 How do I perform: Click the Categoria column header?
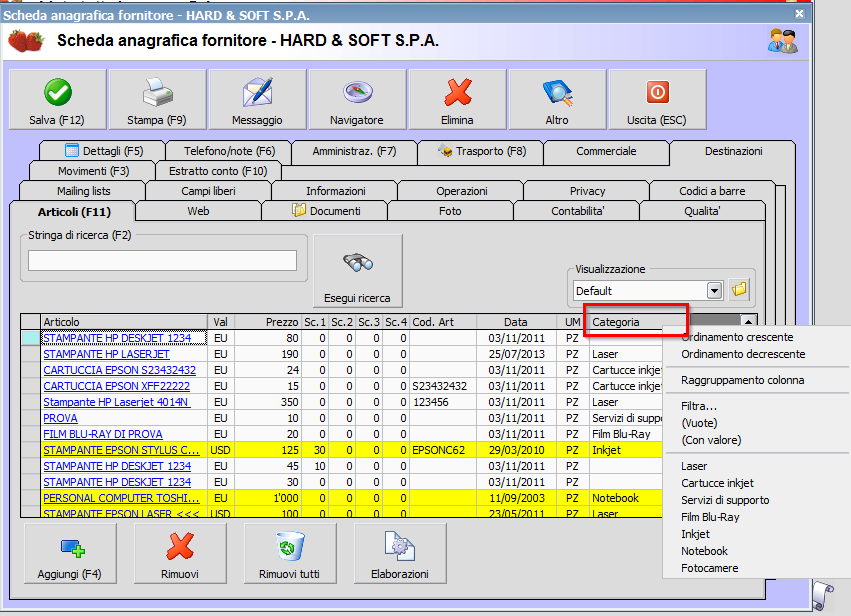click(x=636, y=322)
